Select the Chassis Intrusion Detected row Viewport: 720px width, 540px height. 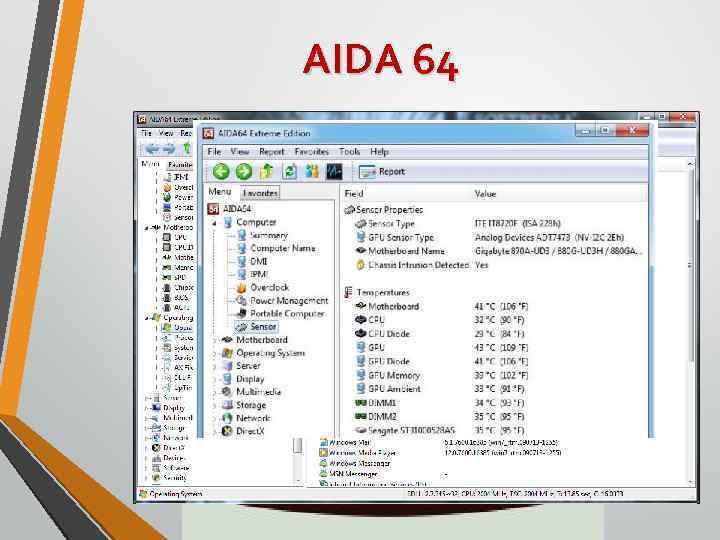point(495,265)
